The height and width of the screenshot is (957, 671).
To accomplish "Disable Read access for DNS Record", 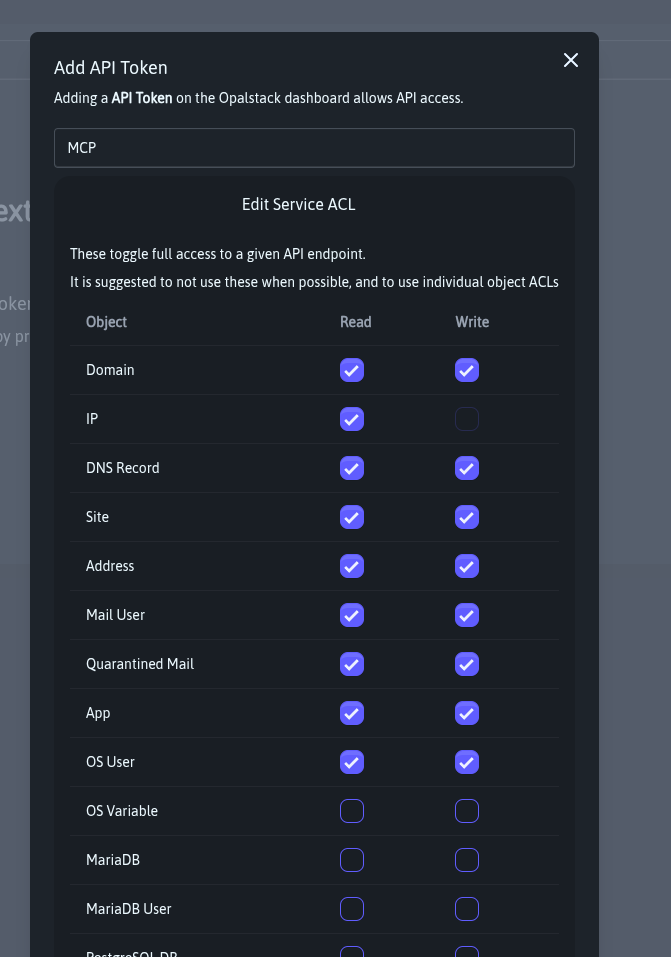I will tap(352, 468).
